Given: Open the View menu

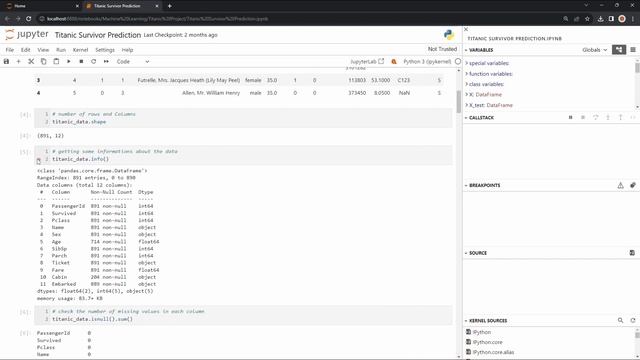Looking at the screenshot, I should pos(43,50).
